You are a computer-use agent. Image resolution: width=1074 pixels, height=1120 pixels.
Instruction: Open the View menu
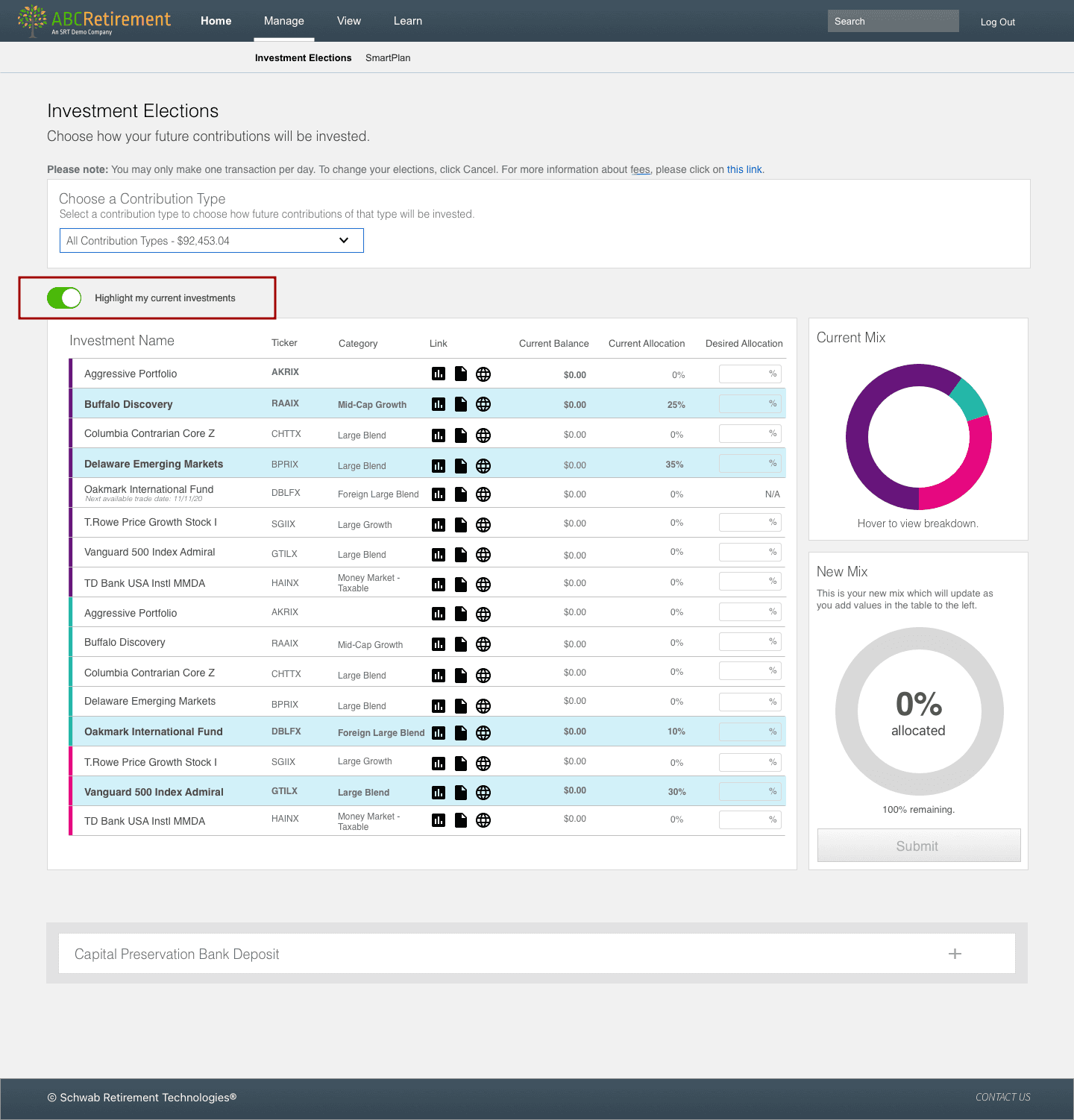(x=349, y=21)
